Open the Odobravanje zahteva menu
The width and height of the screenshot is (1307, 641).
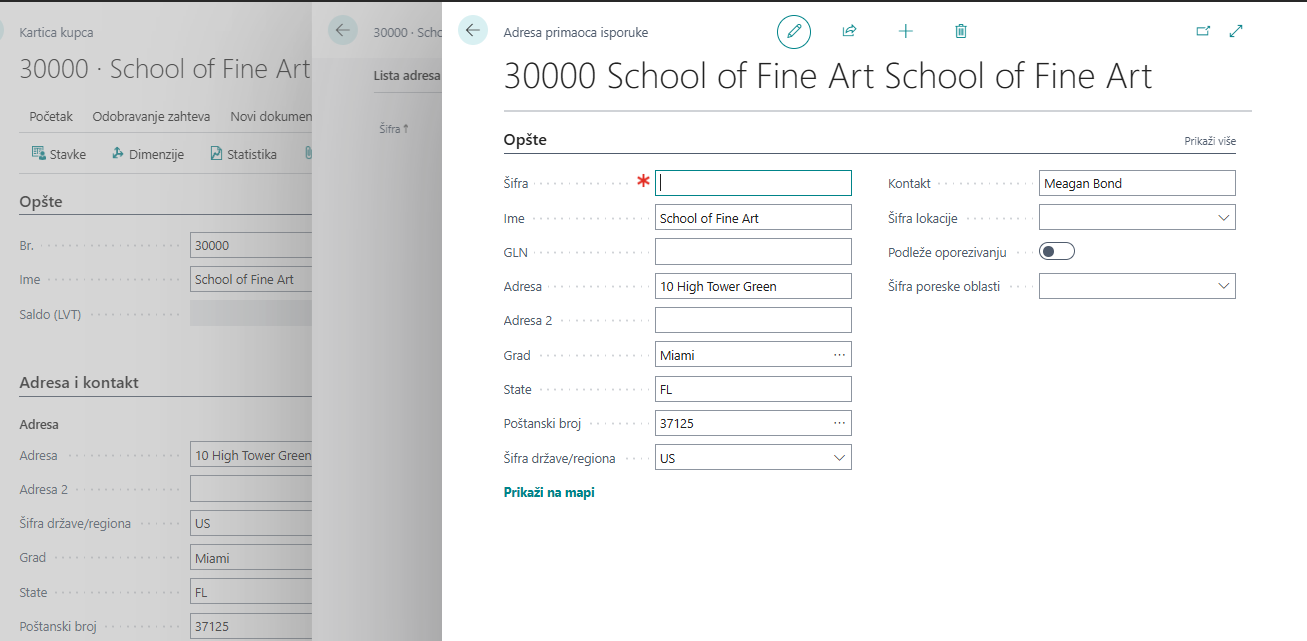point(151,117)
